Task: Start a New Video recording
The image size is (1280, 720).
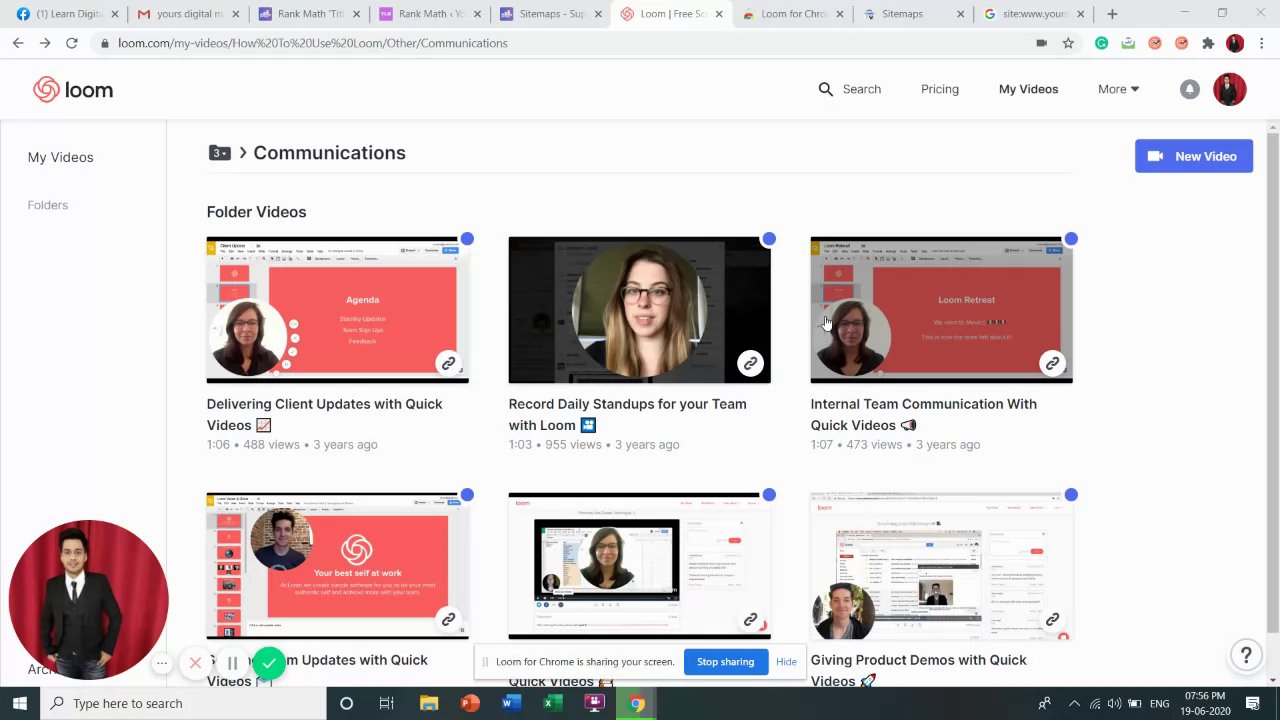Action: 1194,156
